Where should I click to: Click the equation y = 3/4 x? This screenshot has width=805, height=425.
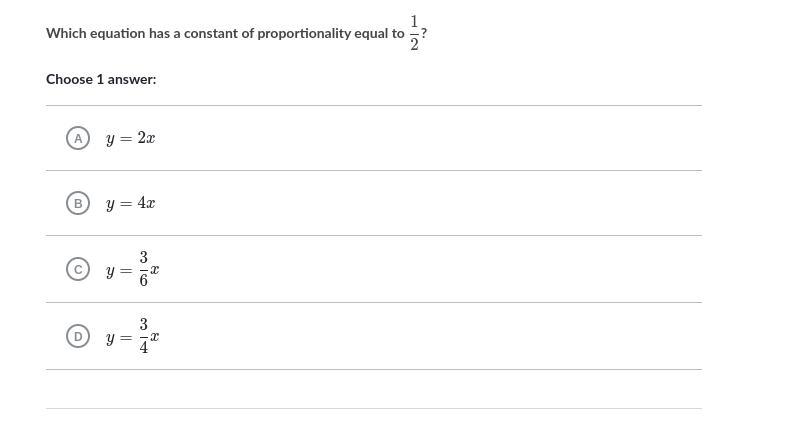click(132, 337)
